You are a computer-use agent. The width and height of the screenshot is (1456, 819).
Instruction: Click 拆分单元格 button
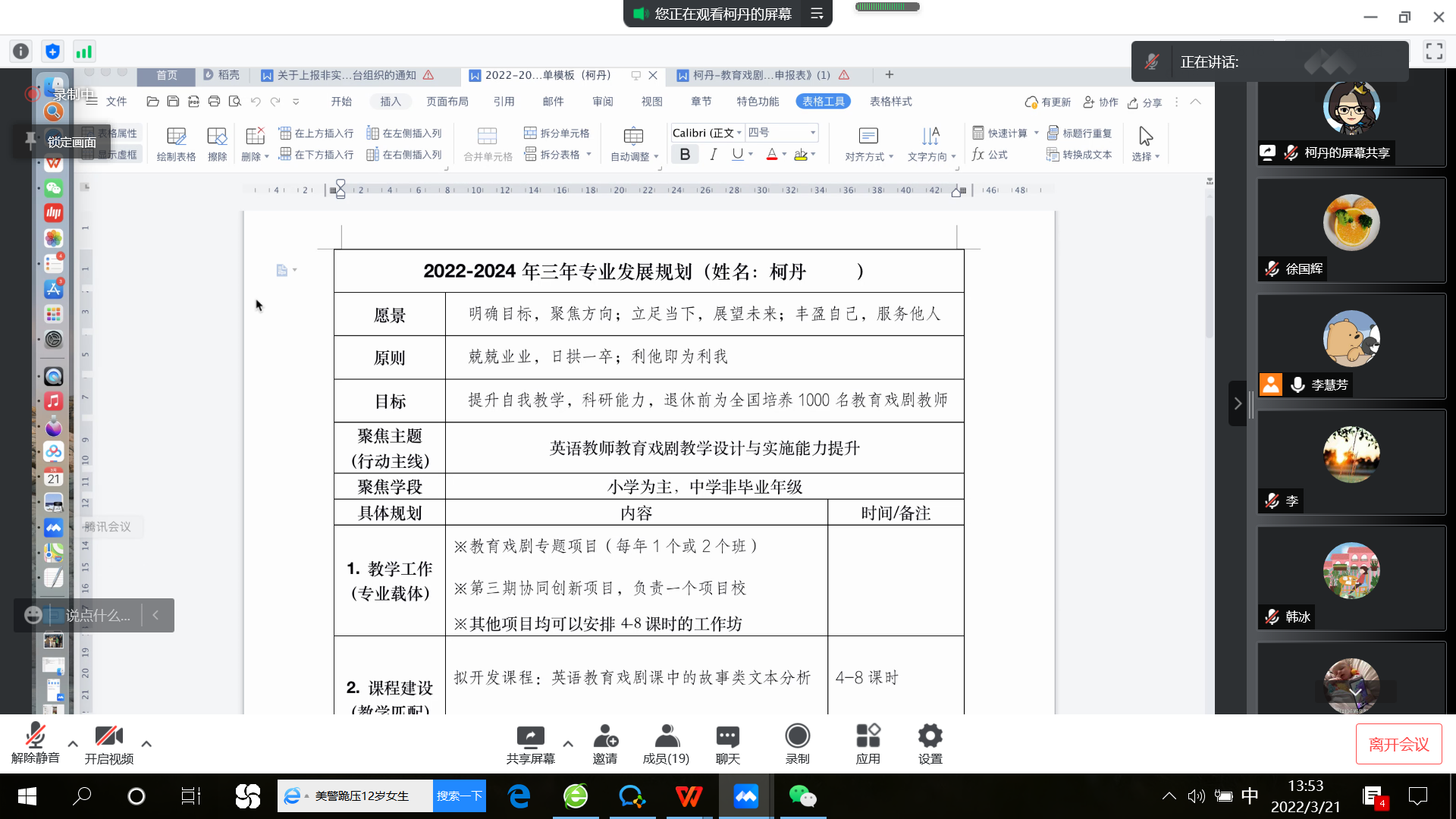(x=557, y=133)
